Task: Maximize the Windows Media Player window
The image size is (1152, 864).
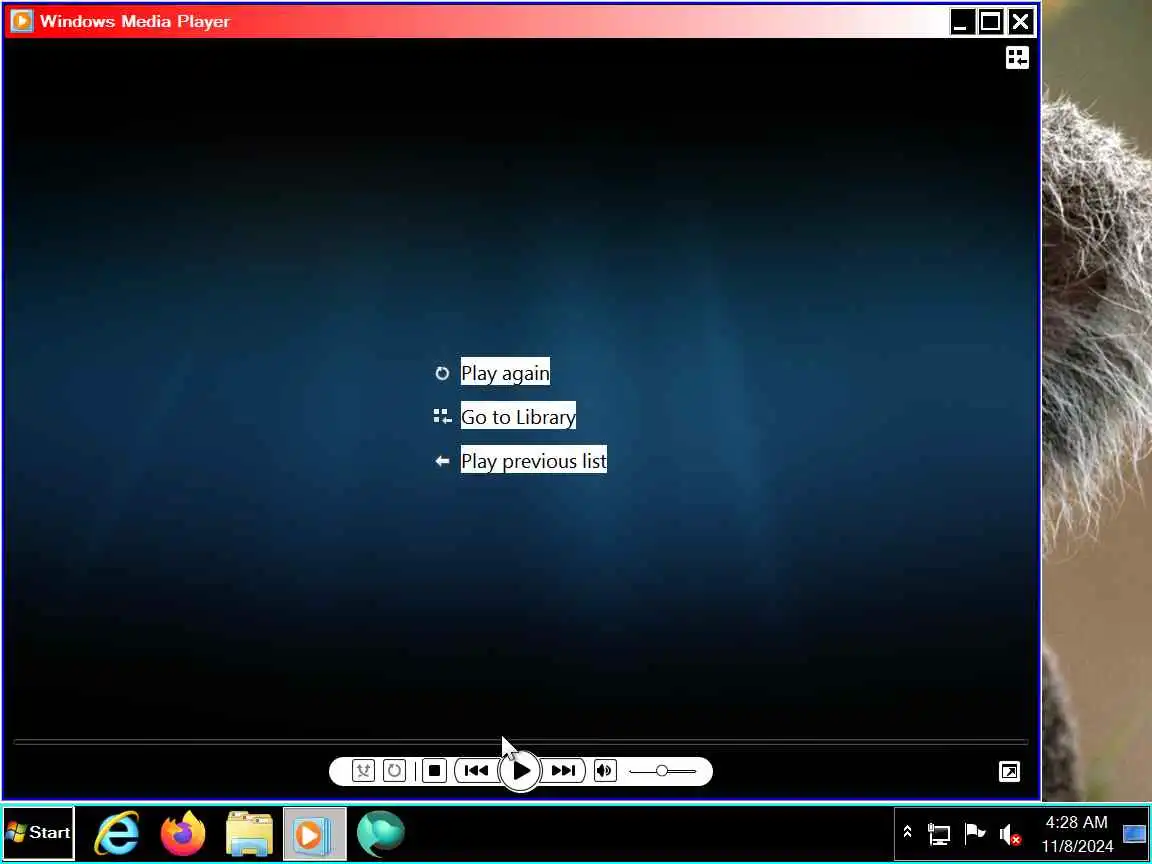Action: (x=990, y=21)
